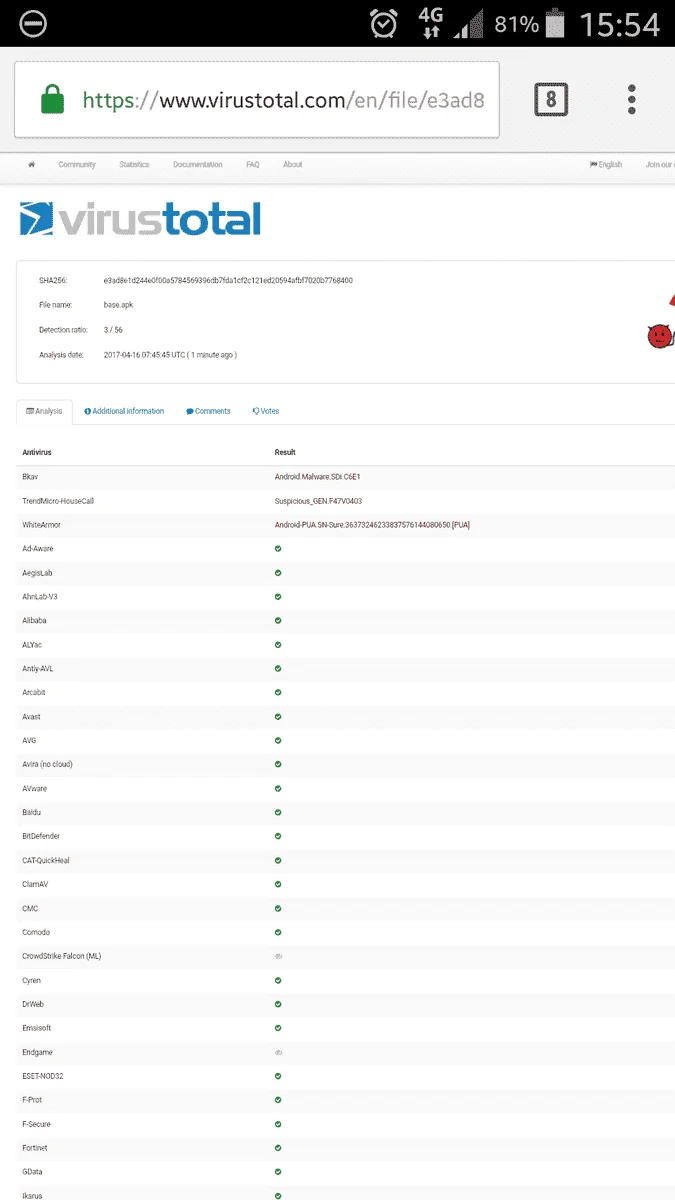Open the Statistics menu item
This screenshot has width=675, height=1200.
pyautogui.click(x=134, y=164)
